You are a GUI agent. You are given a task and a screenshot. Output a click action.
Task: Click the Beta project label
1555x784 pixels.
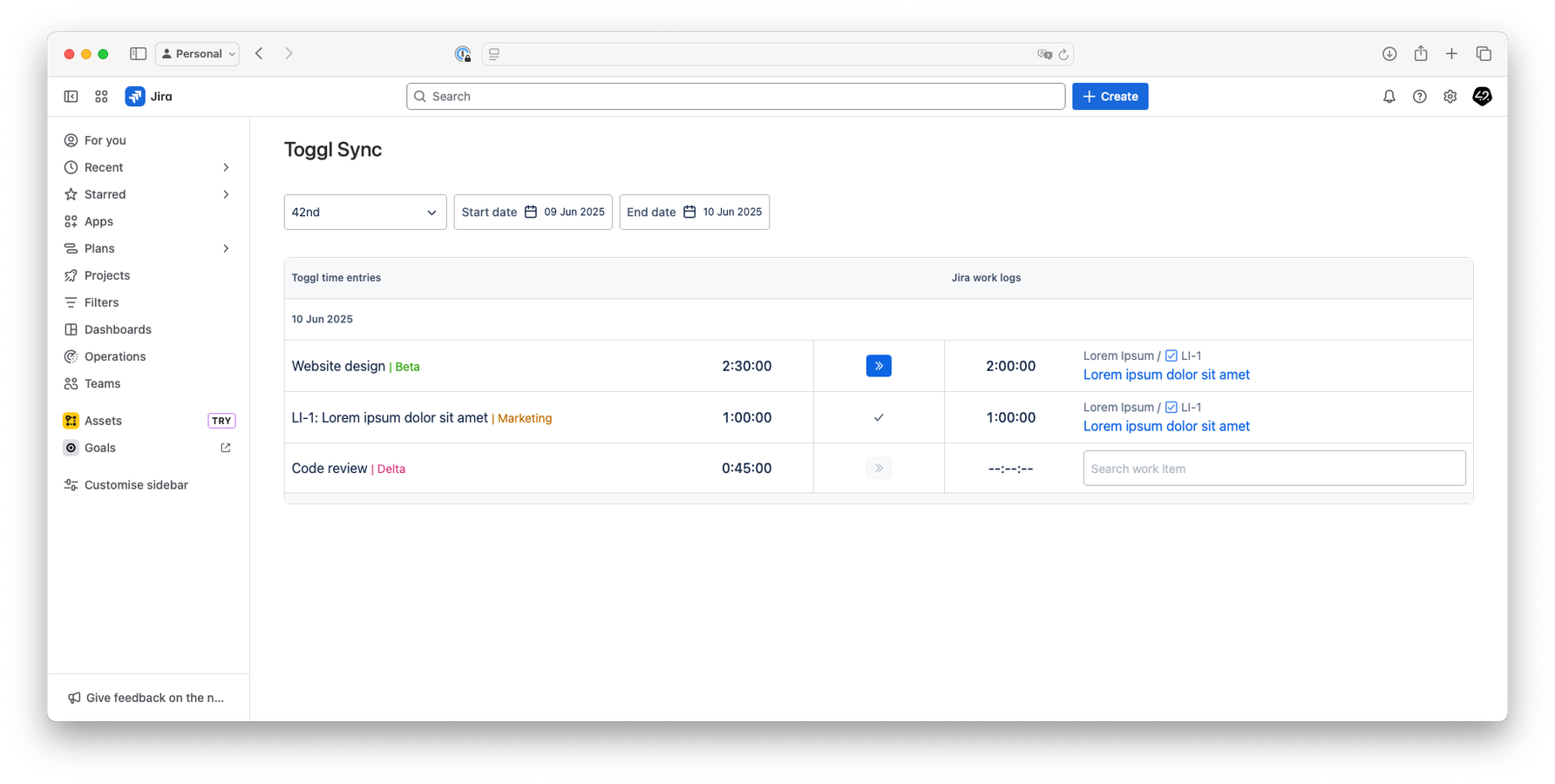coord(407,367)
